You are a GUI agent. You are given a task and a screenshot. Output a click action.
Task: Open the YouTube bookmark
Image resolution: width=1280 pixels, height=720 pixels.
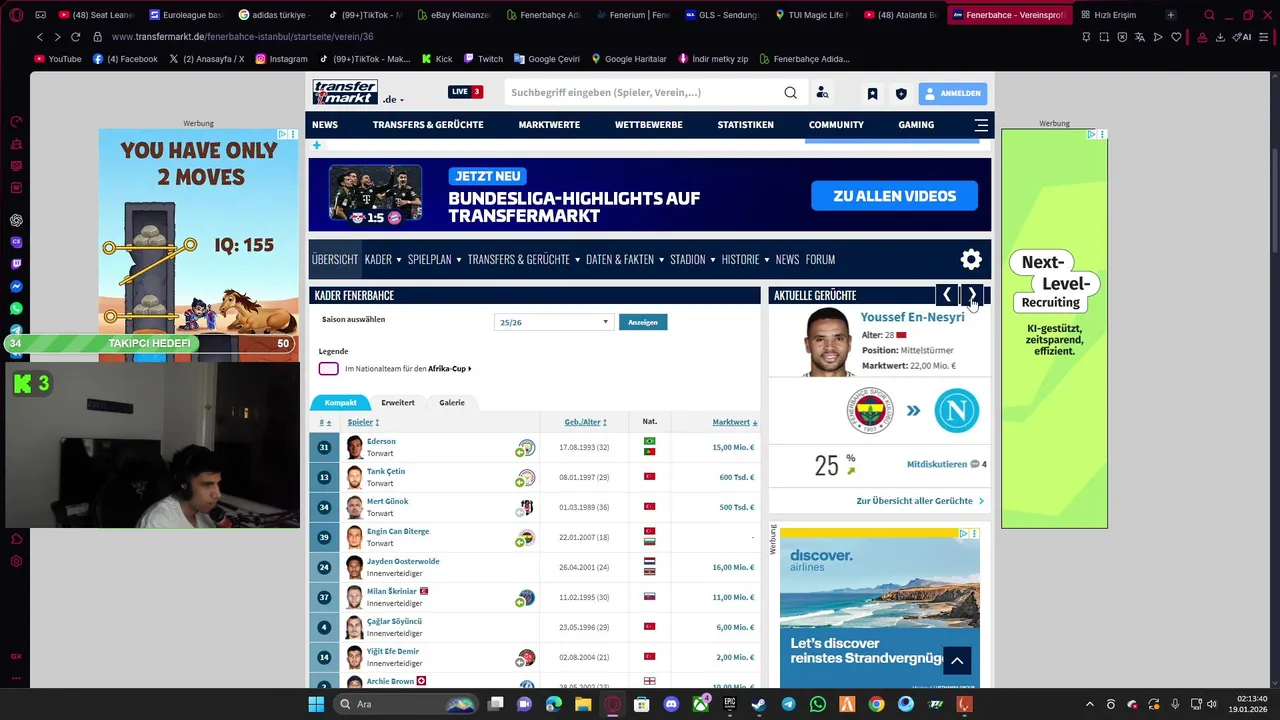coord(57,59)
